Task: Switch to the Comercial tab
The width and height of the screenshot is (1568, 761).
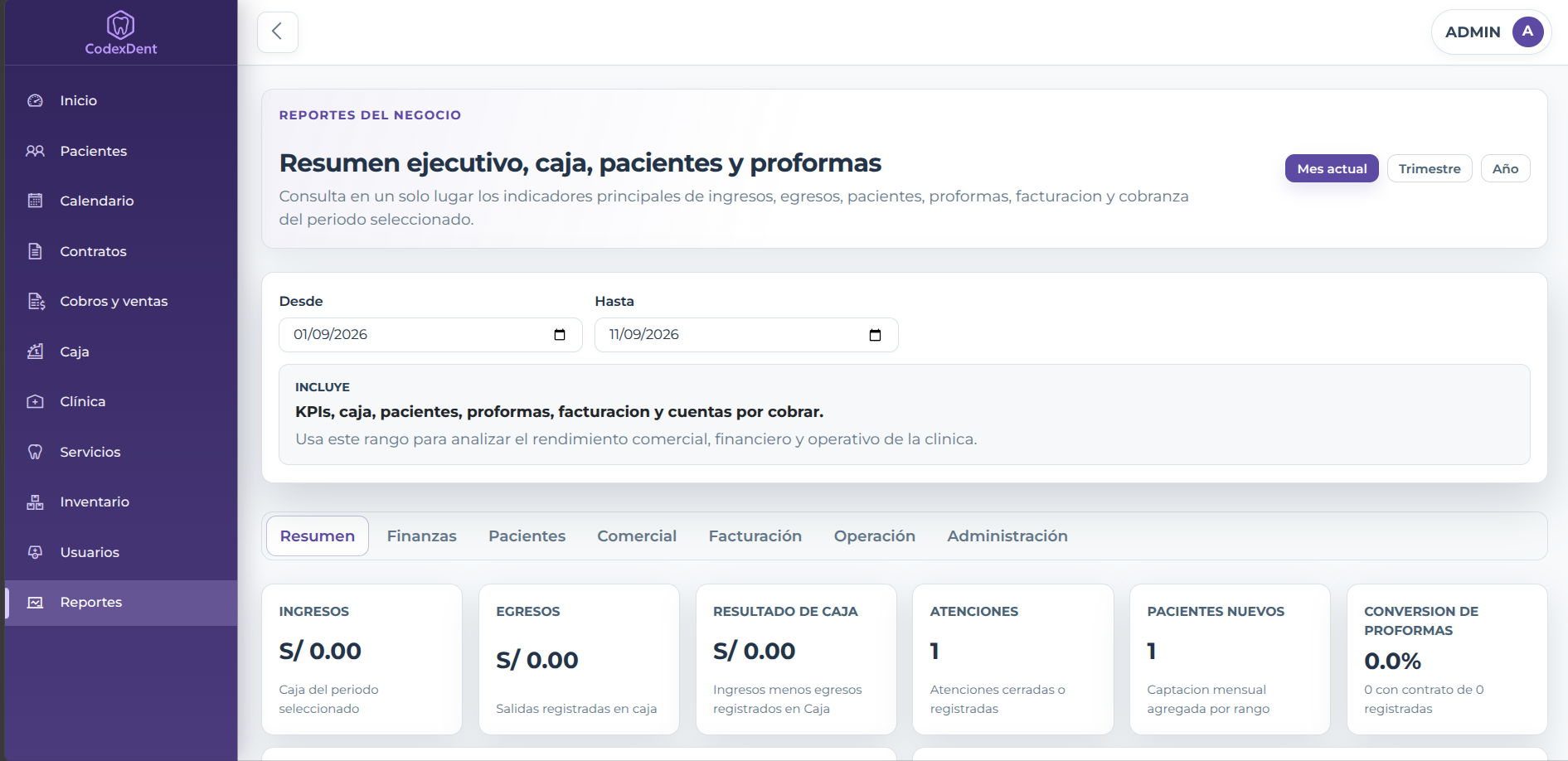Action: tap(637, 536)
